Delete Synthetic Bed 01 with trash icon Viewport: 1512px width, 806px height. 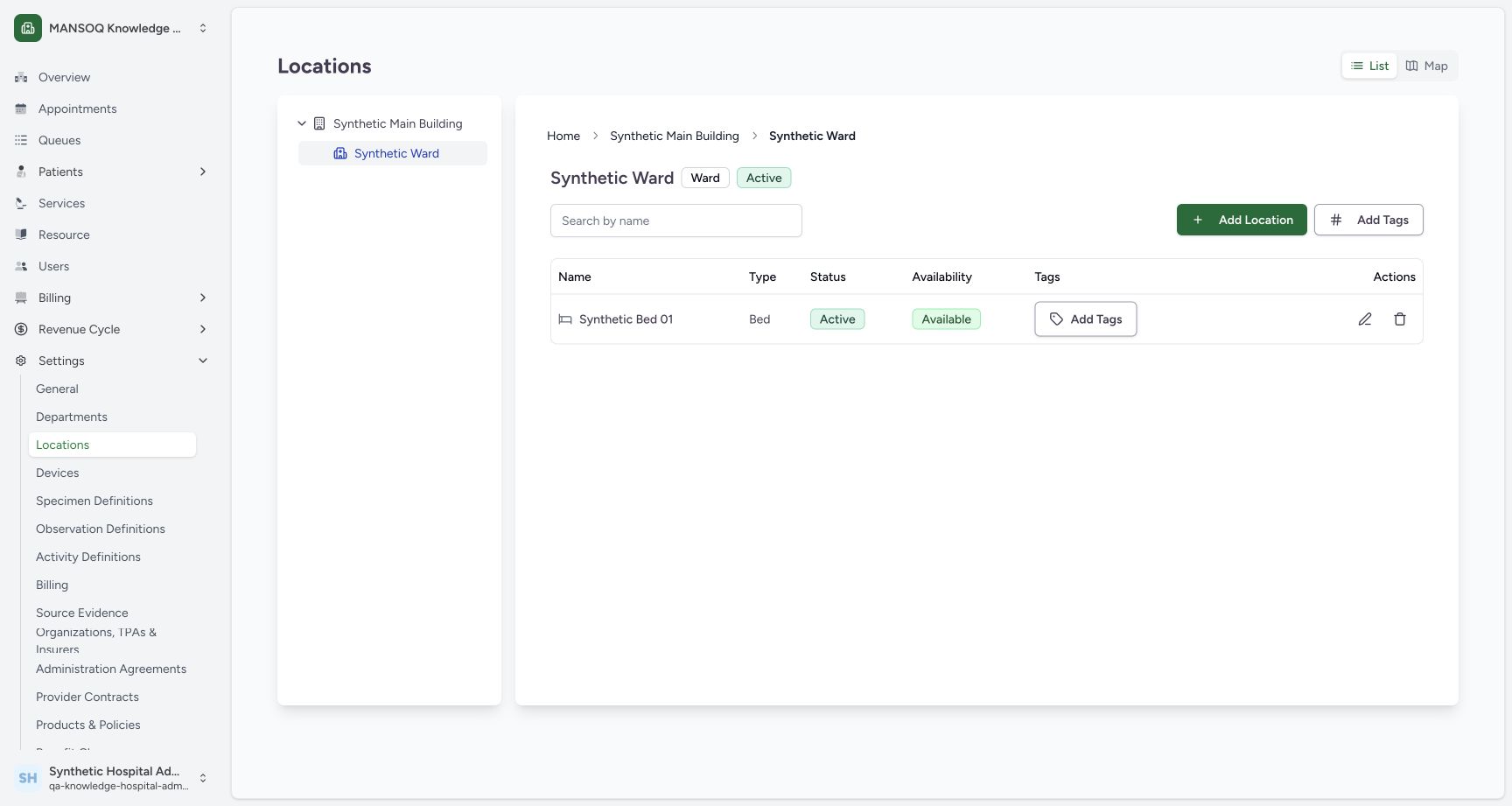pyautogui.click(x=1400, y=319)
